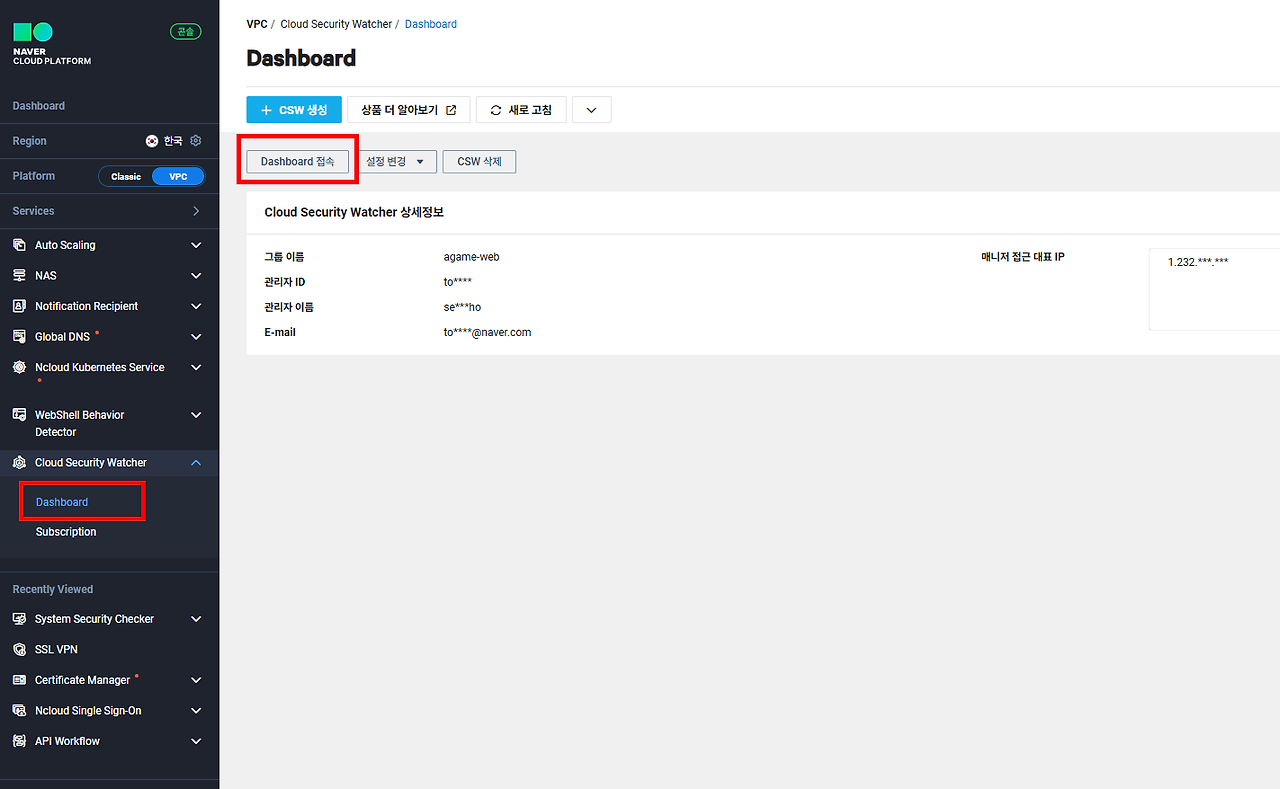Screen dimensions: 1280x789
Task: Click the Certificate Manager icon
Action: coord(19,680)
